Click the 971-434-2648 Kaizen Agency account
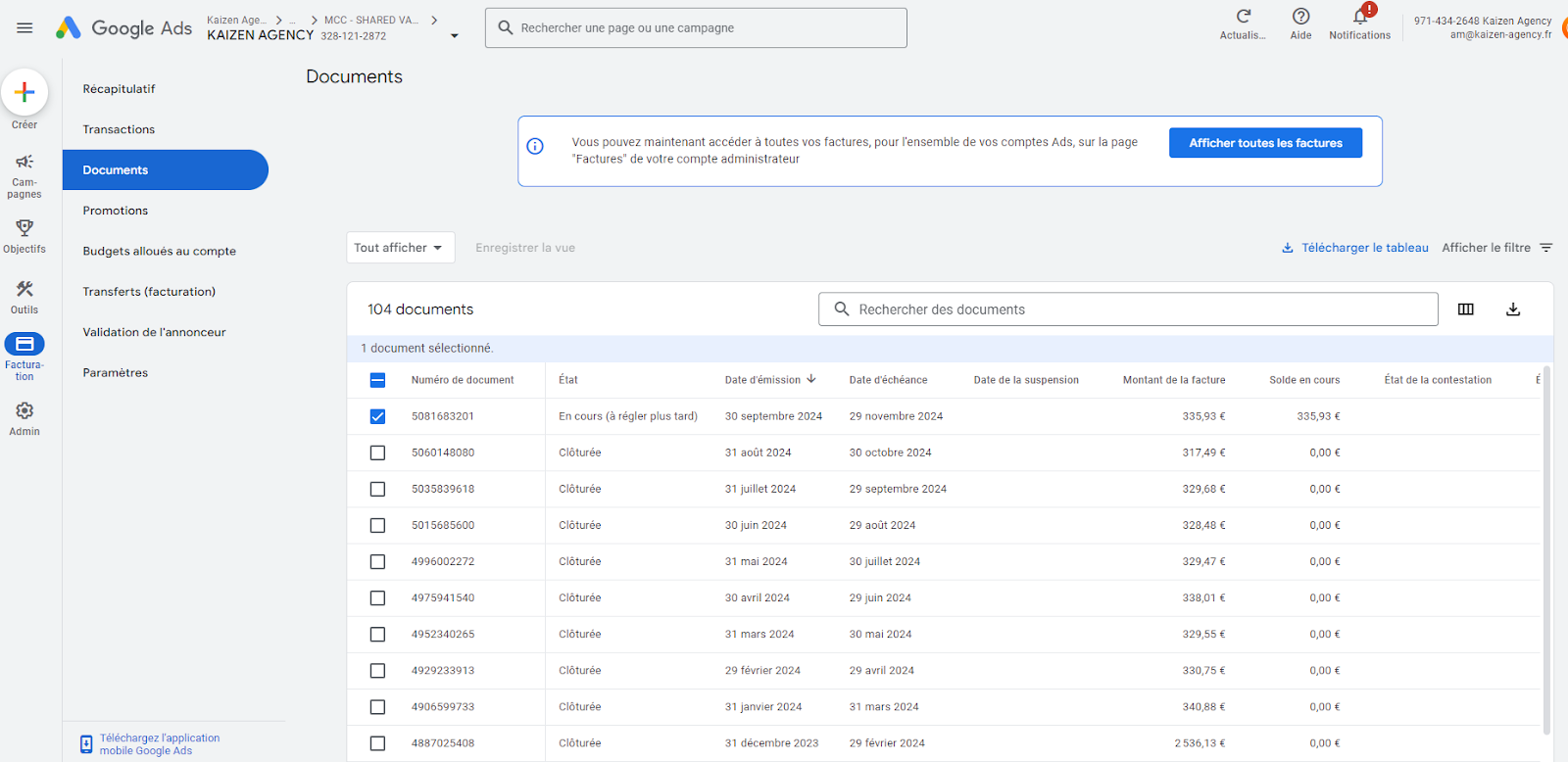The image size is (1568, 762). pyautogui.click(x=1483, y=27)
